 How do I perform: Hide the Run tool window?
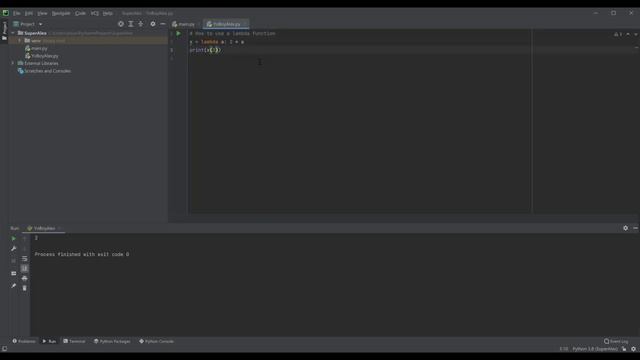pos(635,228)
